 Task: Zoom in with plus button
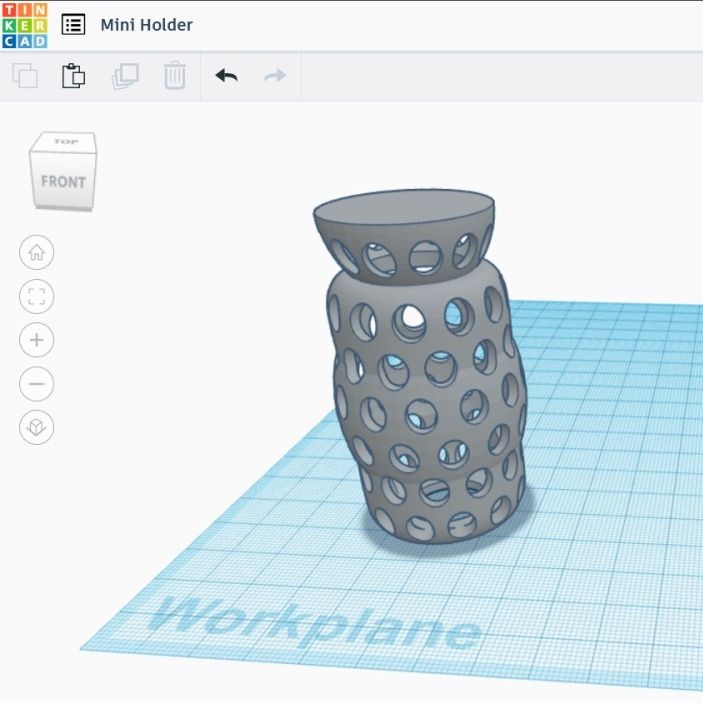(37, 340)
